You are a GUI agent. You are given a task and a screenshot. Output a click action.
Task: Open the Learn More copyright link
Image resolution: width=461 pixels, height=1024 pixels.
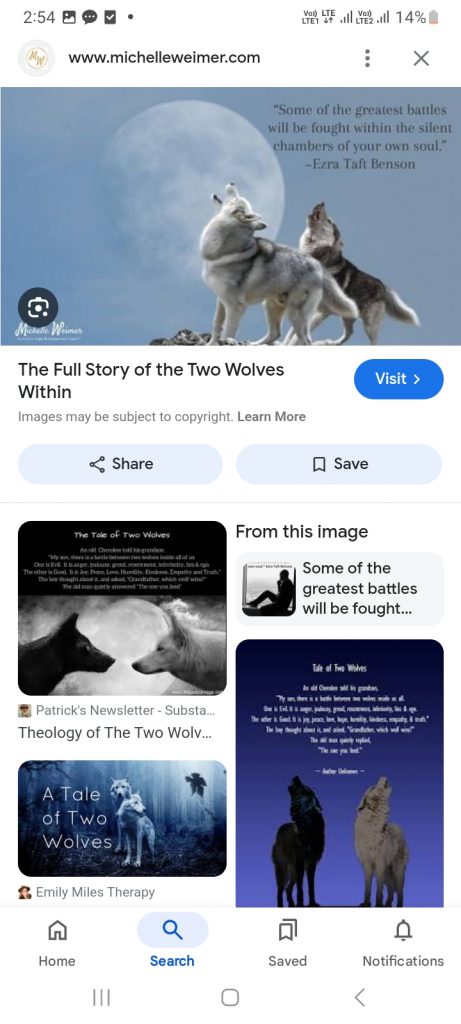(x=271, y=417)
